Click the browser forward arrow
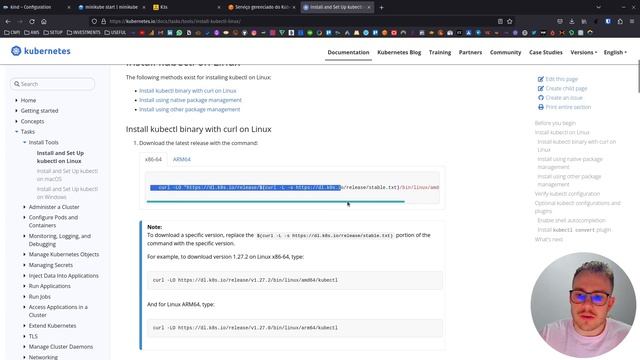 point(20,21)
